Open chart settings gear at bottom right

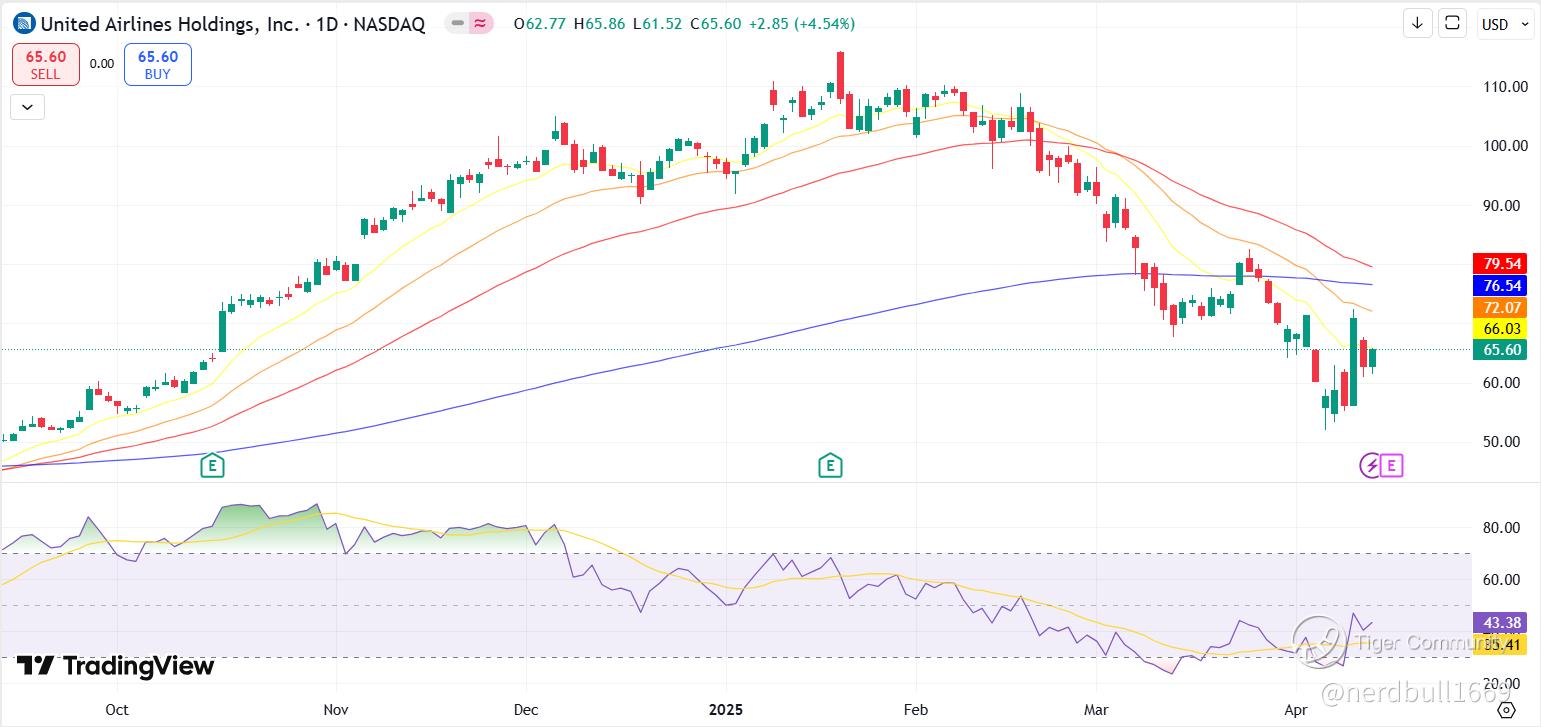(x=1506, y=710)
